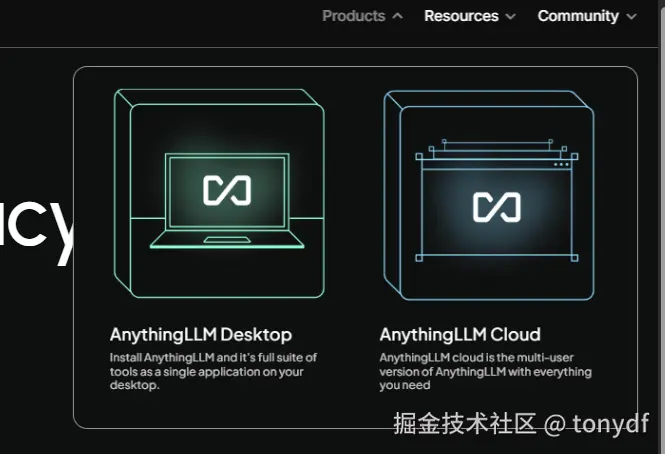
Task: Click the AnythingLLM logo in cloud window
Action: pos(497,207)
